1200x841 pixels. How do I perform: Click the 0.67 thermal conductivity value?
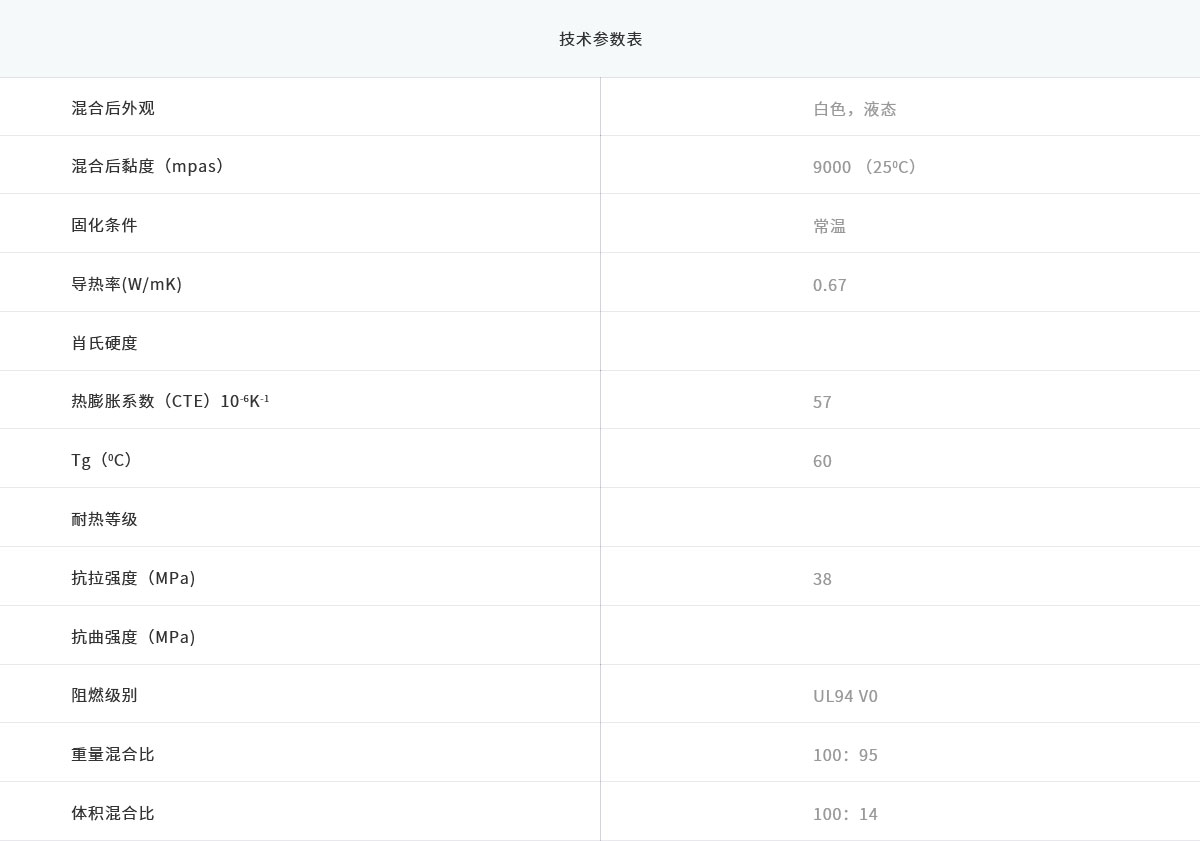pos(829,285)
